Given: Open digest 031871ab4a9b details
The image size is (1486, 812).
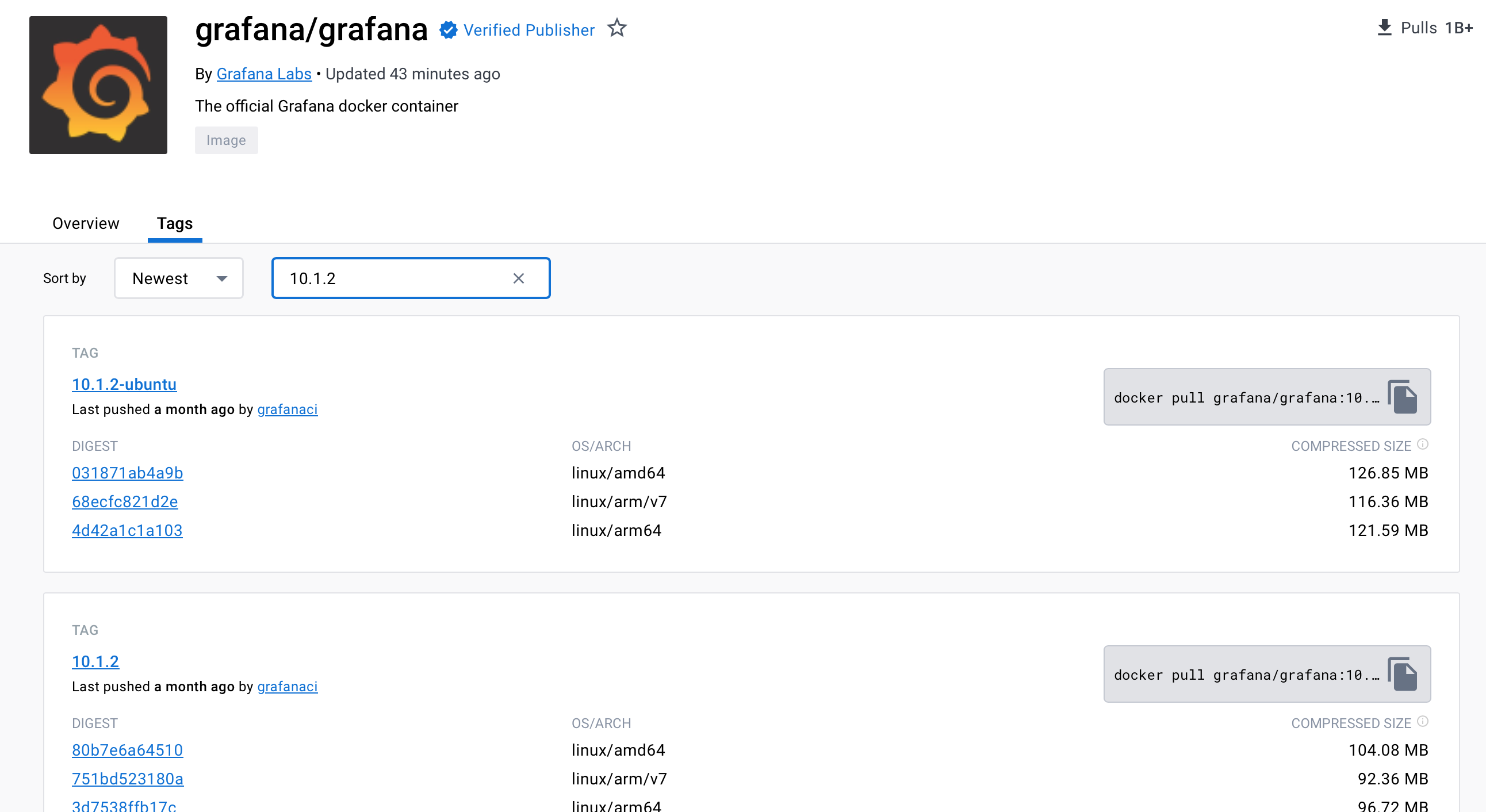Looking at the screenshot, I should (127, 472).
